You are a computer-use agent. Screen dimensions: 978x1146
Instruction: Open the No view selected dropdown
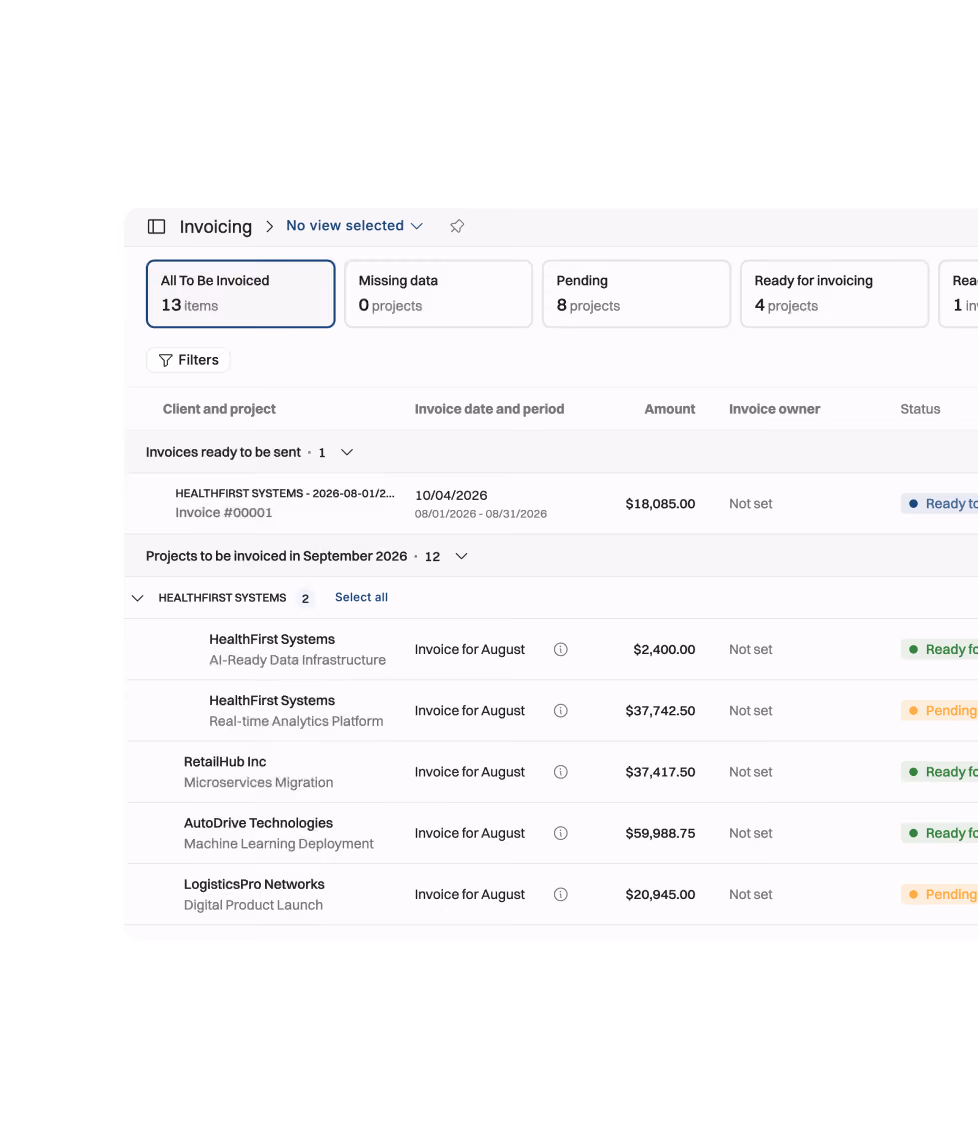coord(355,226)
